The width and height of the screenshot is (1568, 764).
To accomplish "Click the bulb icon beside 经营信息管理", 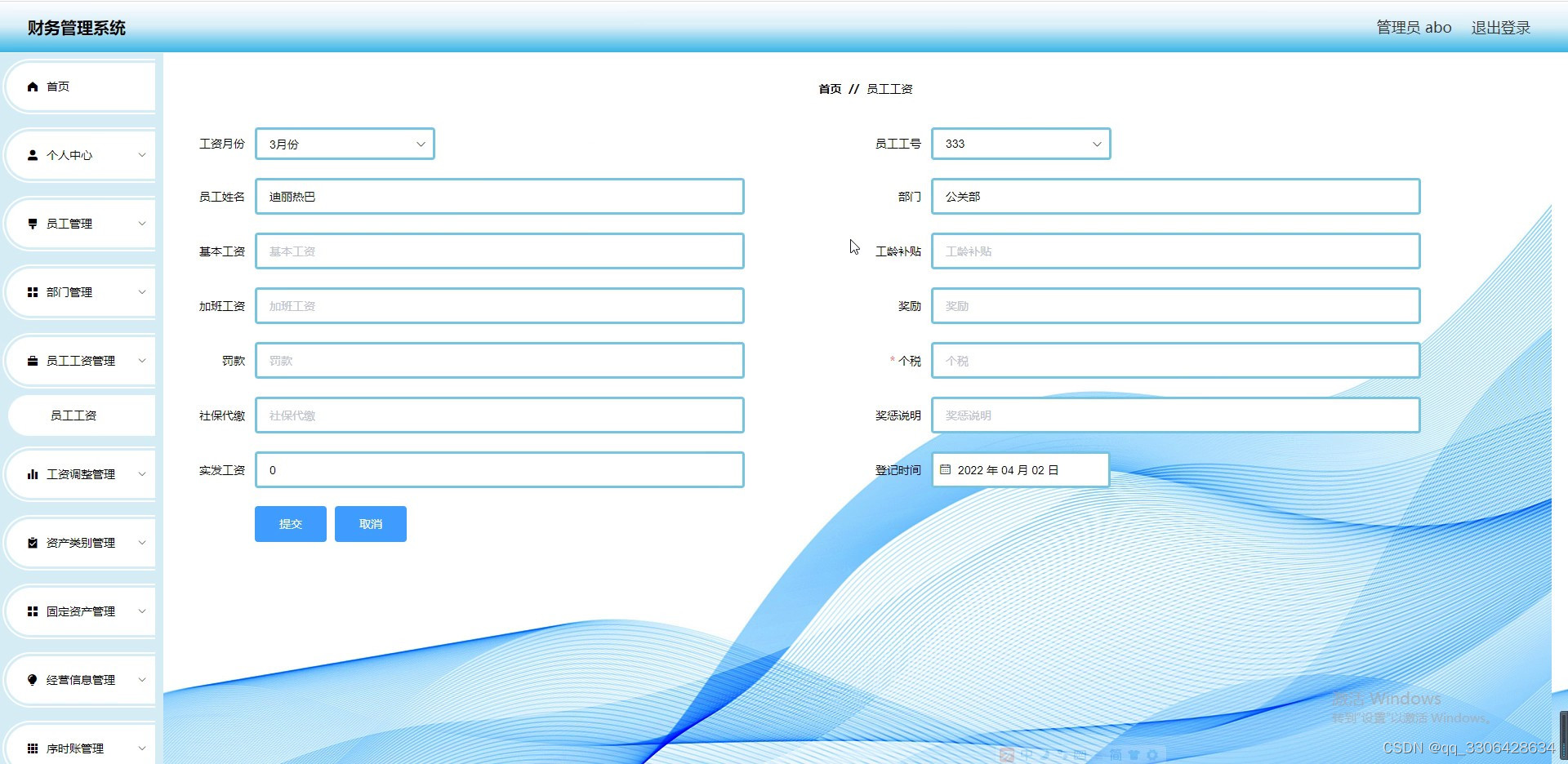I will pyautogui.click(x=33, y=680).
